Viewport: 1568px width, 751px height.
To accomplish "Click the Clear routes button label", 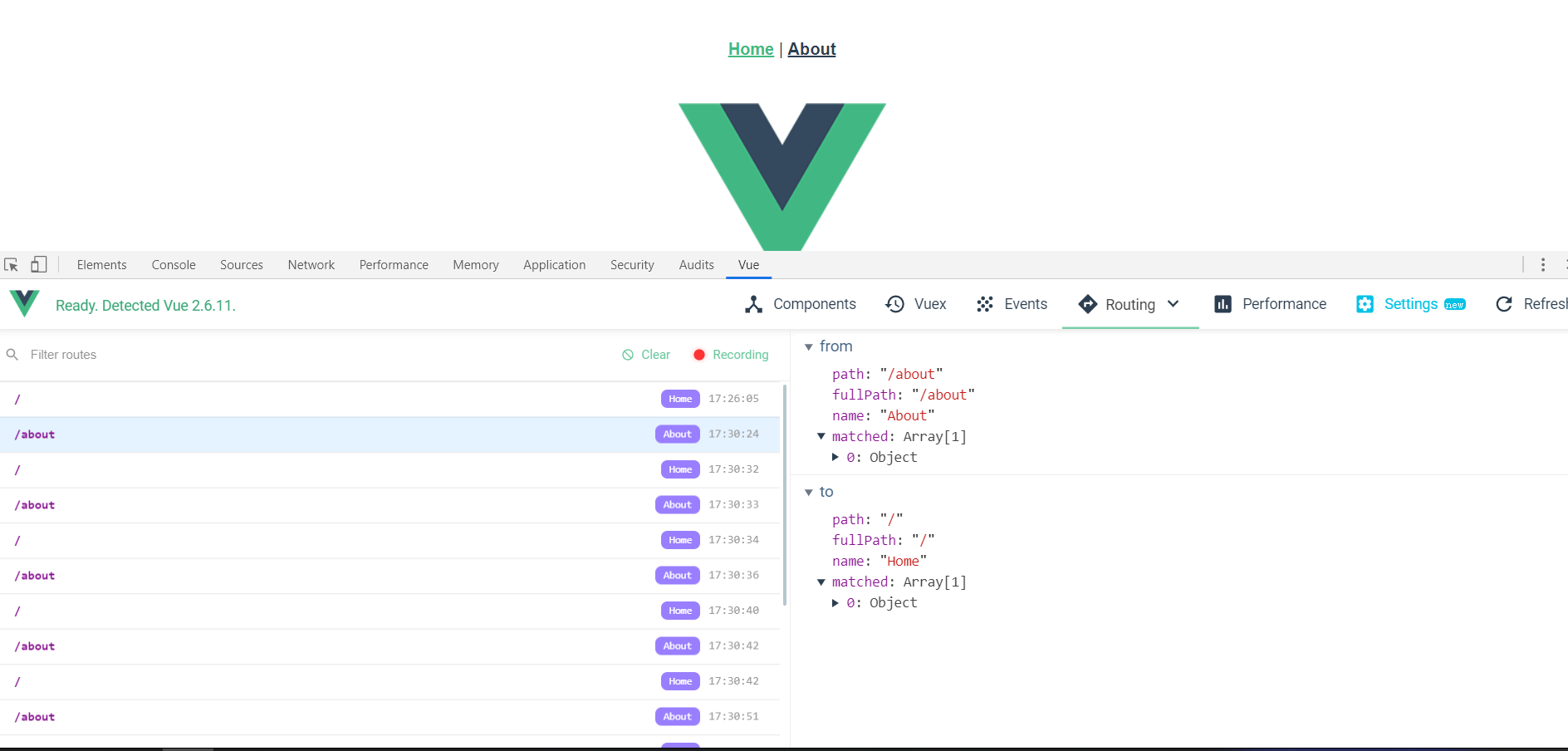I will (655, 355).
